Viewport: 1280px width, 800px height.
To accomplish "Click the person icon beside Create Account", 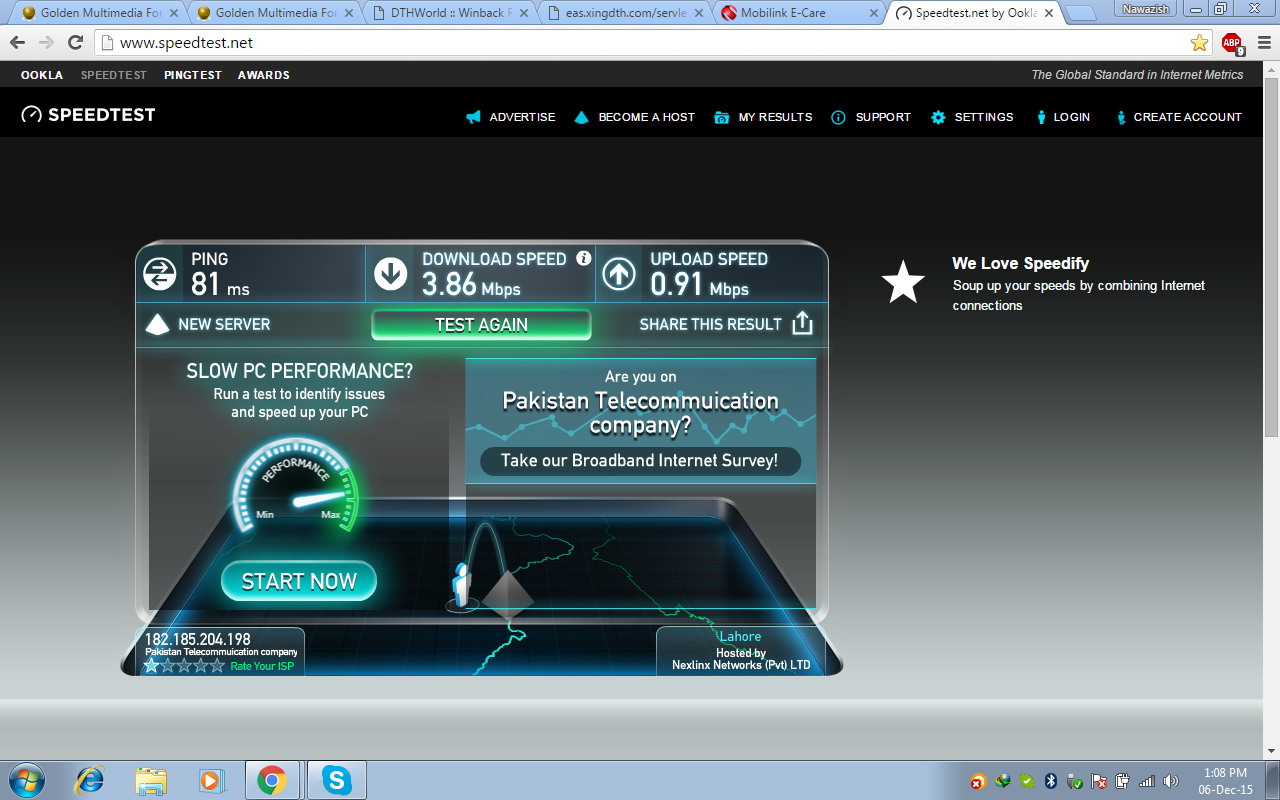I will tap(1121, 117).
